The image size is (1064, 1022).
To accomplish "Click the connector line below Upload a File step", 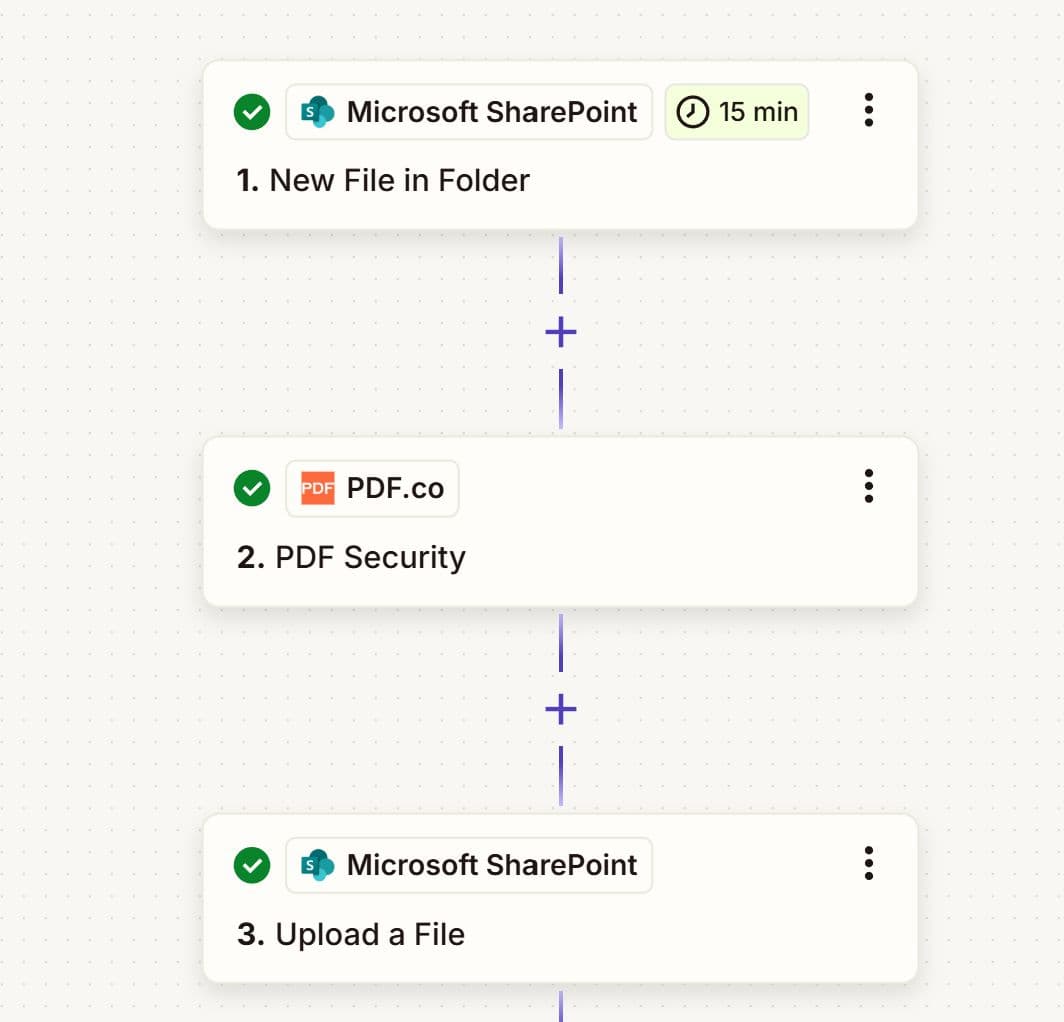I will tap(561, 1006).
